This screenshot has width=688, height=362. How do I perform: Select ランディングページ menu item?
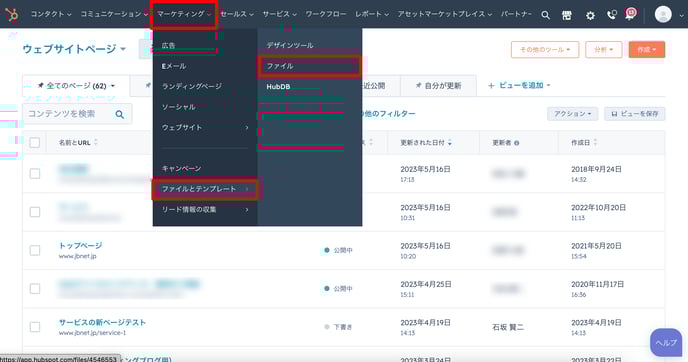coord(192,86)
